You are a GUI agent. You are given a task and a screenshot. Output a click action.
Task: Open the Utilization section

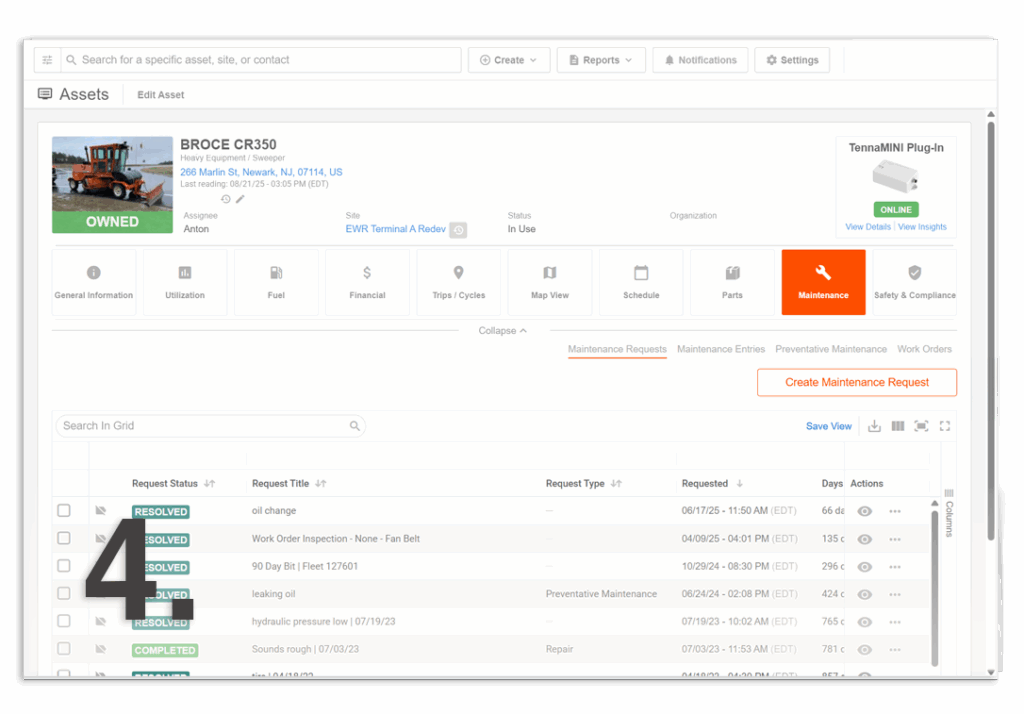tap(185, 282)
